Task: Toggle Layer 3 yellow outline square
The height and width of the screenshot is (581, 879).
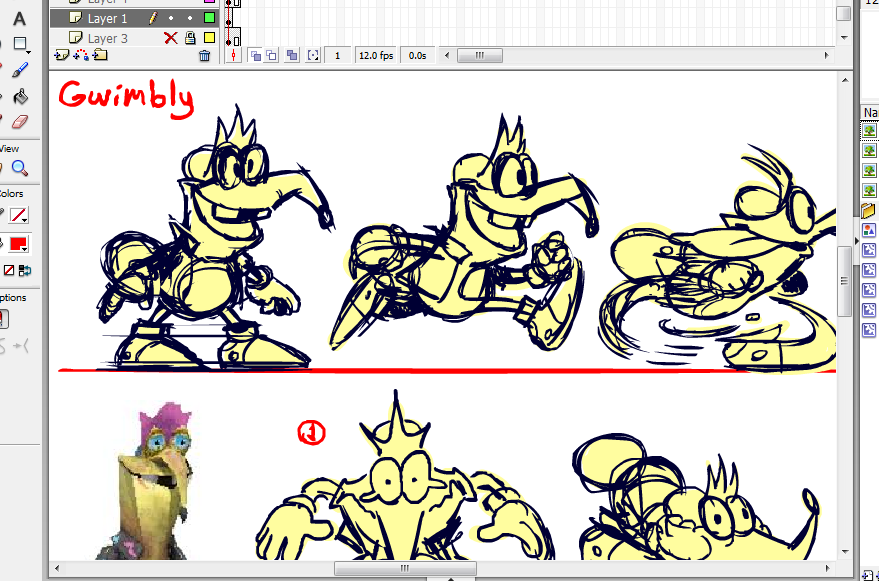Action: coord(209,38)
